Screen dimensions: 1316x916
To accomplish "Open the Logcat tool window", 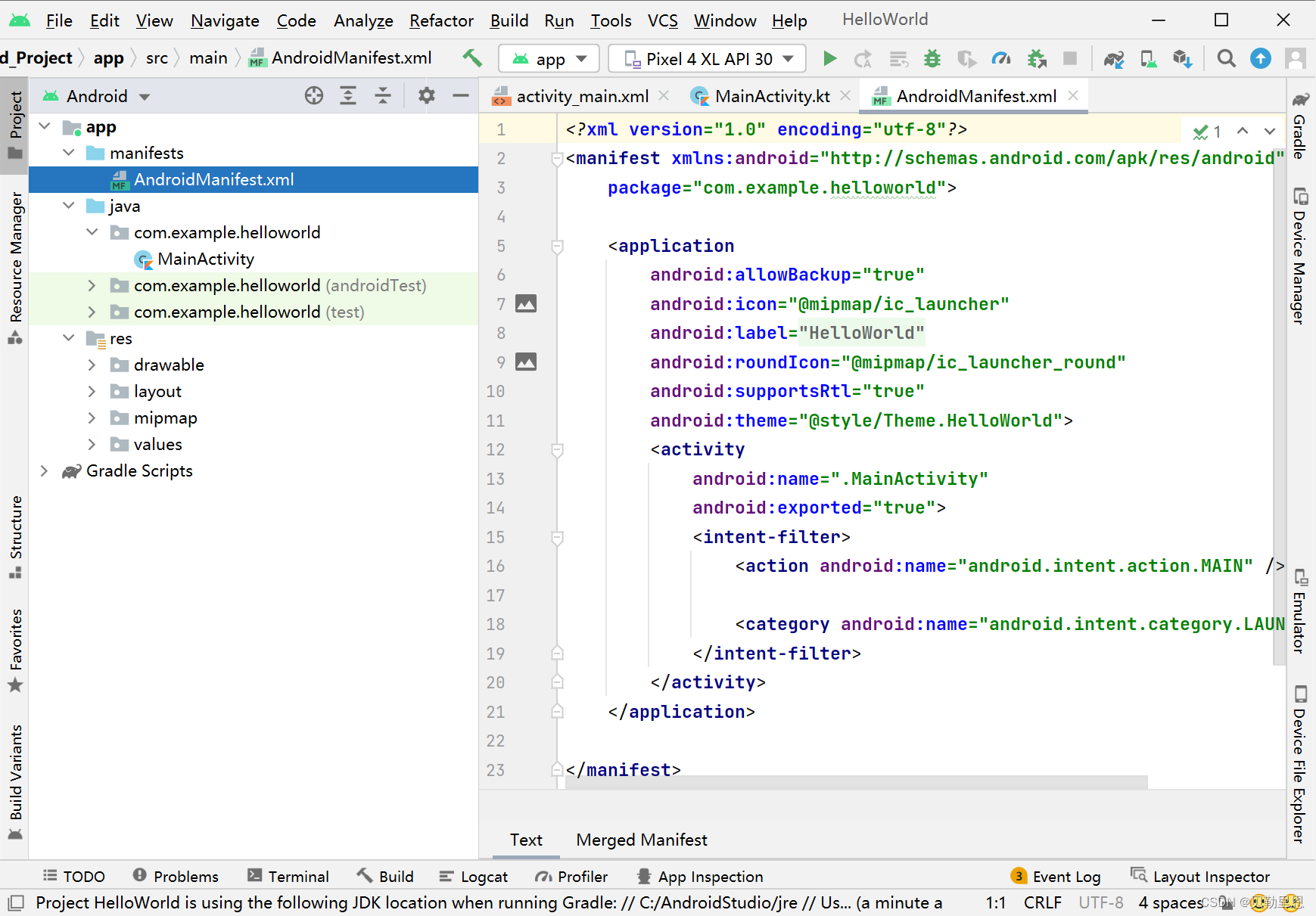I will 474,877.
